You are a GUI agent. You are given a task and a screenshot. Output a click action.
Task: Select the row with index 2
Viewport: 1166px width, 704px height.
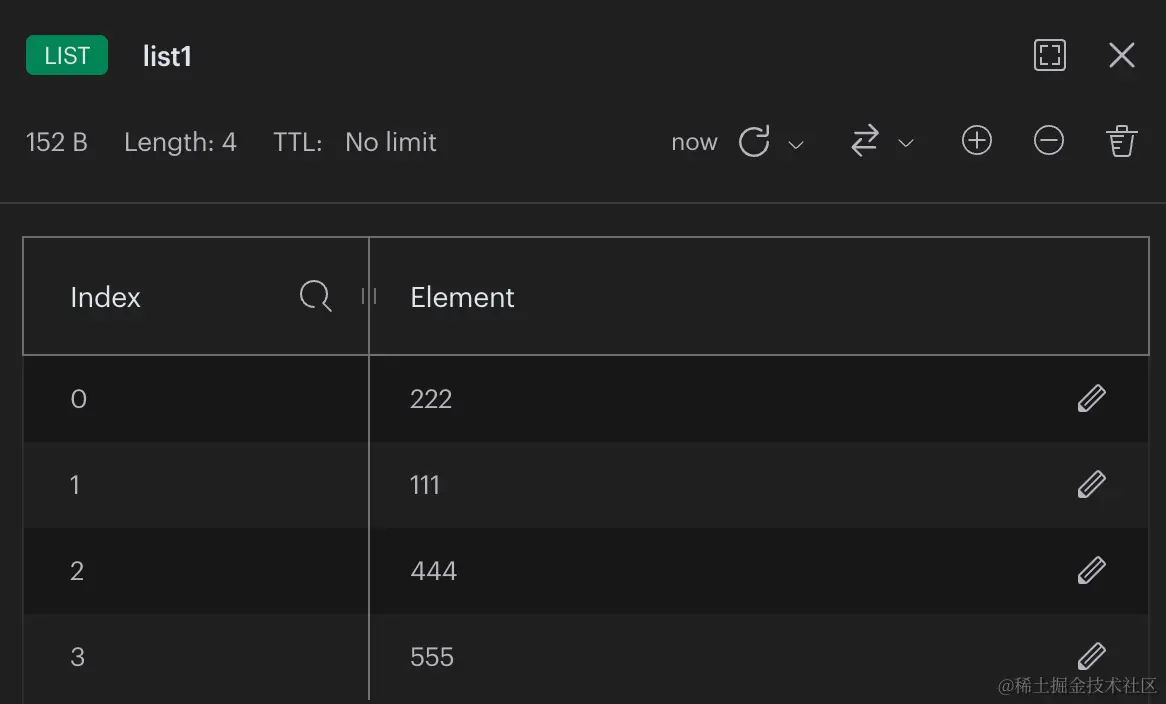[x=586, y=571]
